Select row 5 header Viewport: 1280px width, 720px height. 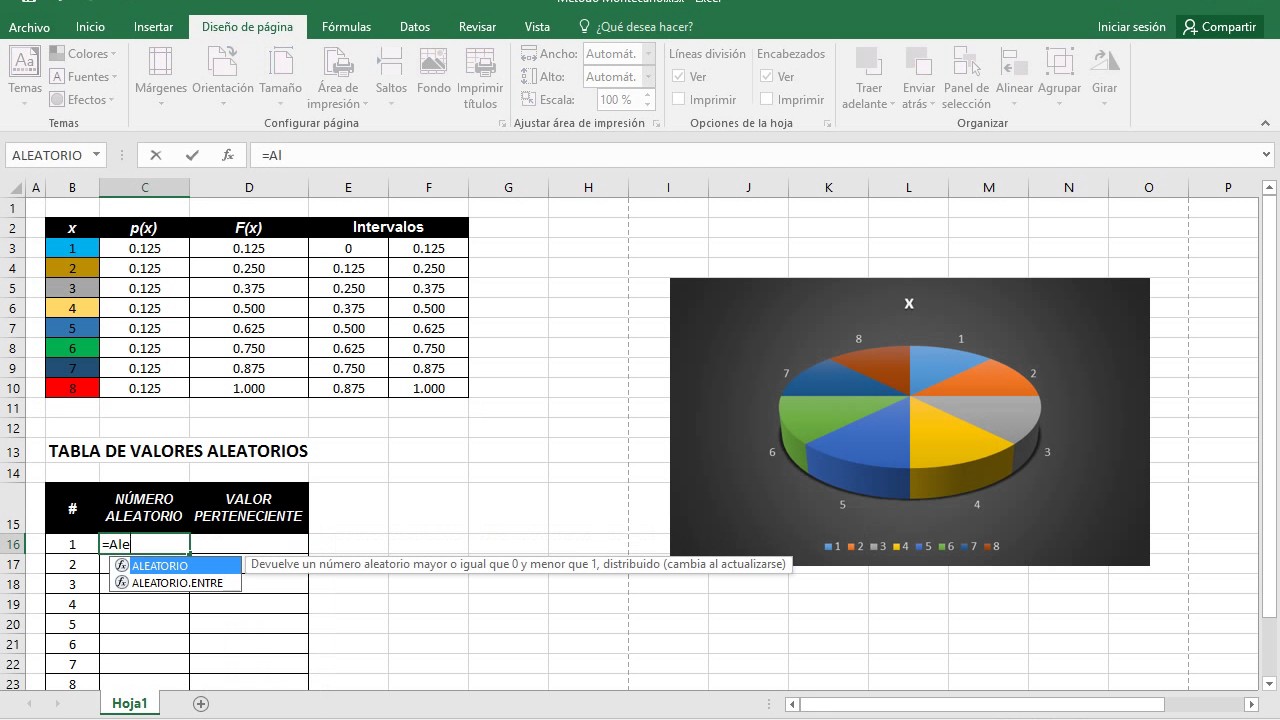pyautogui.click(x=12, y=288)
